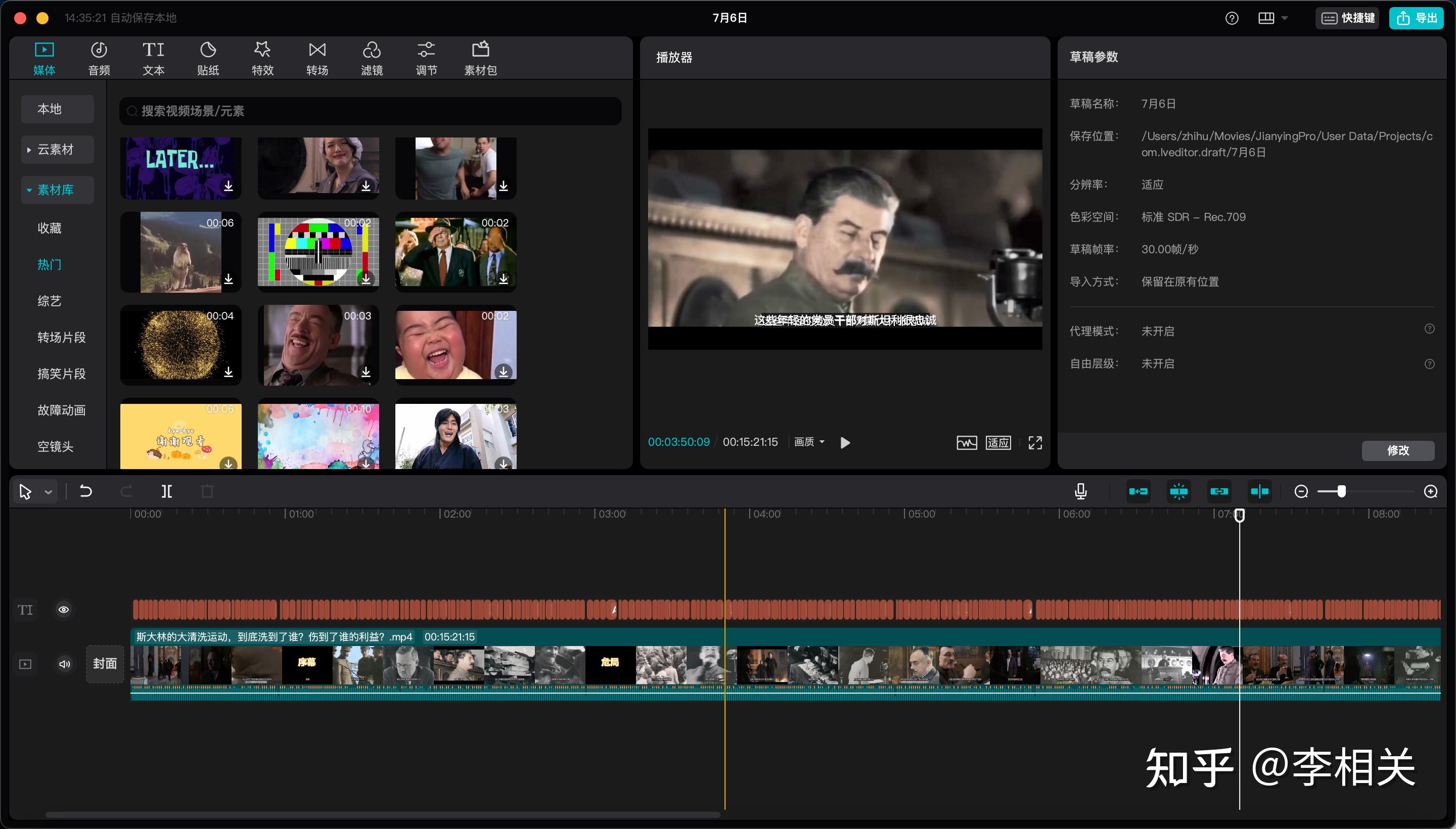This screenshot has width=1456, height=829.
Task: Open the 快捷键 shortcuts button
Action: point(1347,18)
